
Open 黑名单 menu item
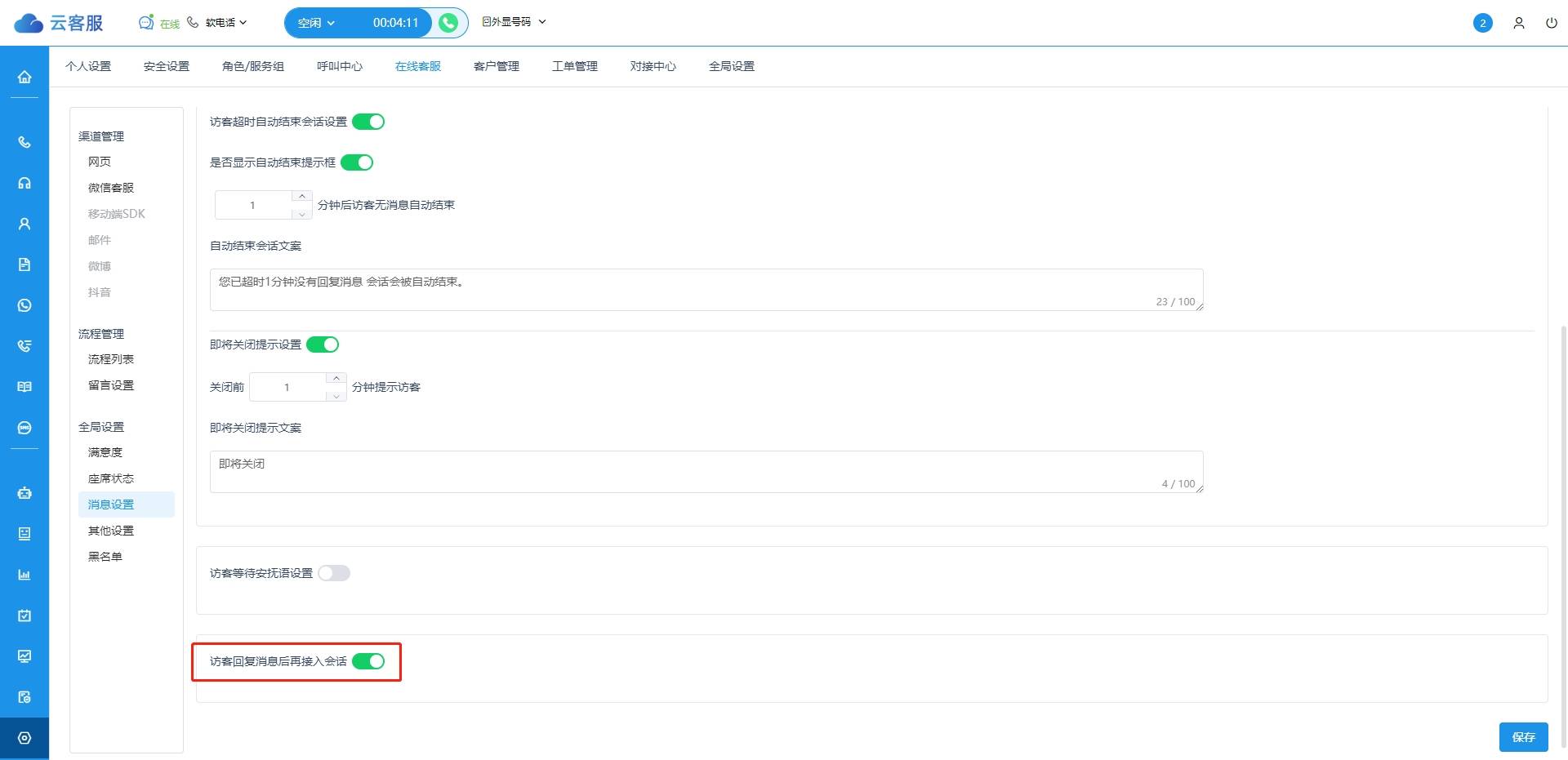[105, 557]
